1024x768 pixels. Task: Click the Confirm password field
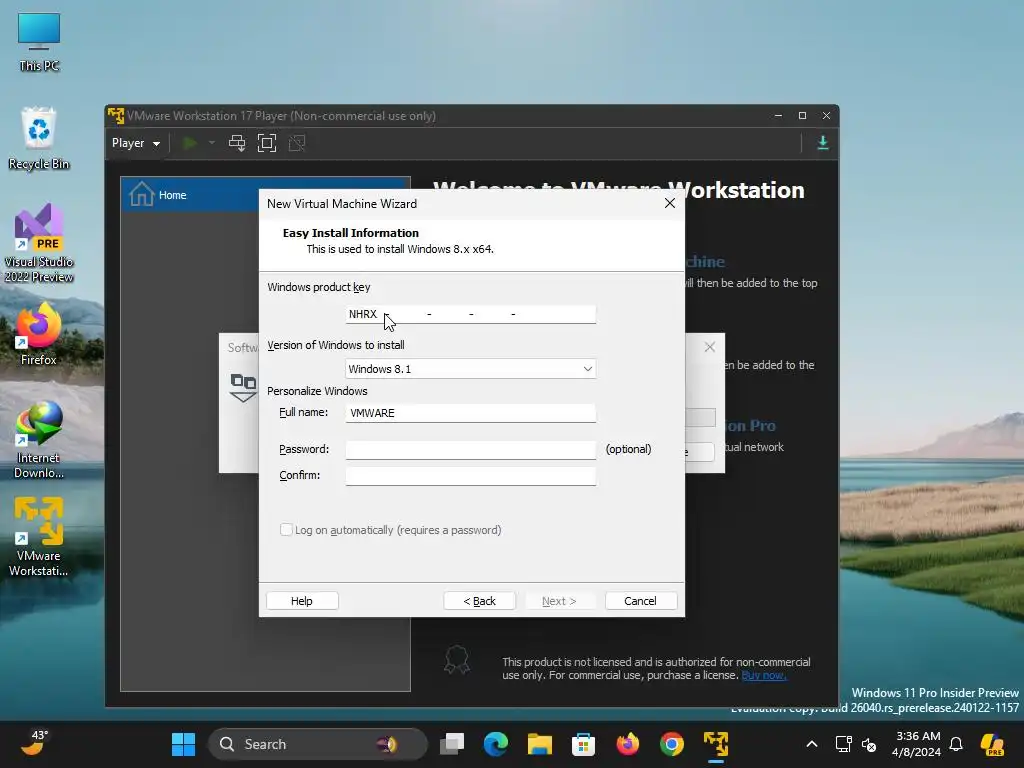click(x=470, y=475)
